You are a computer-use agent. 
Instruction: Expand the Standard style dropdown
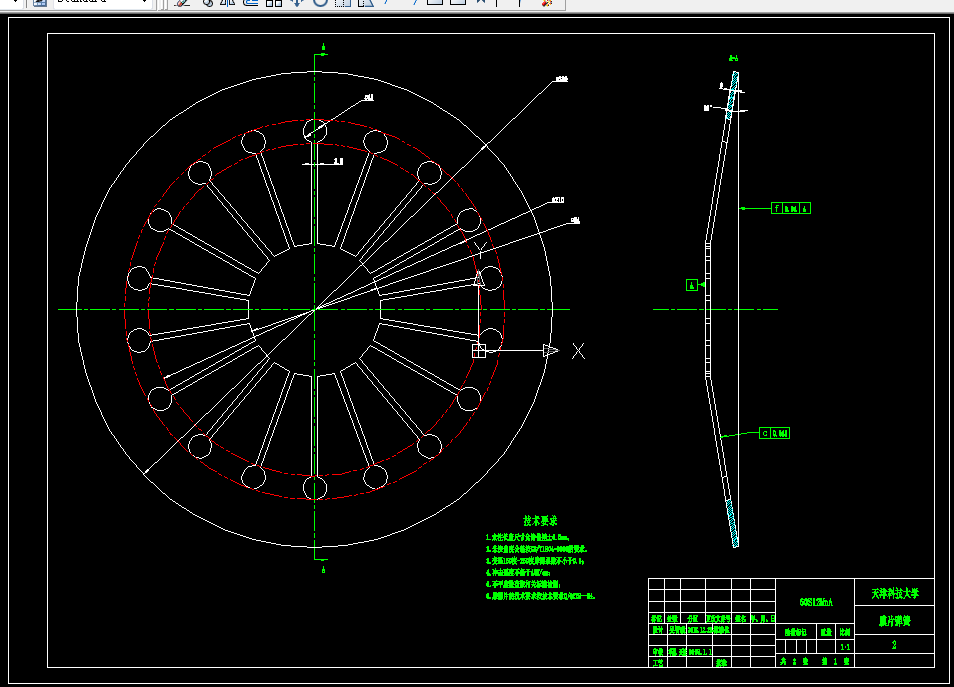(x=144, y=3)
